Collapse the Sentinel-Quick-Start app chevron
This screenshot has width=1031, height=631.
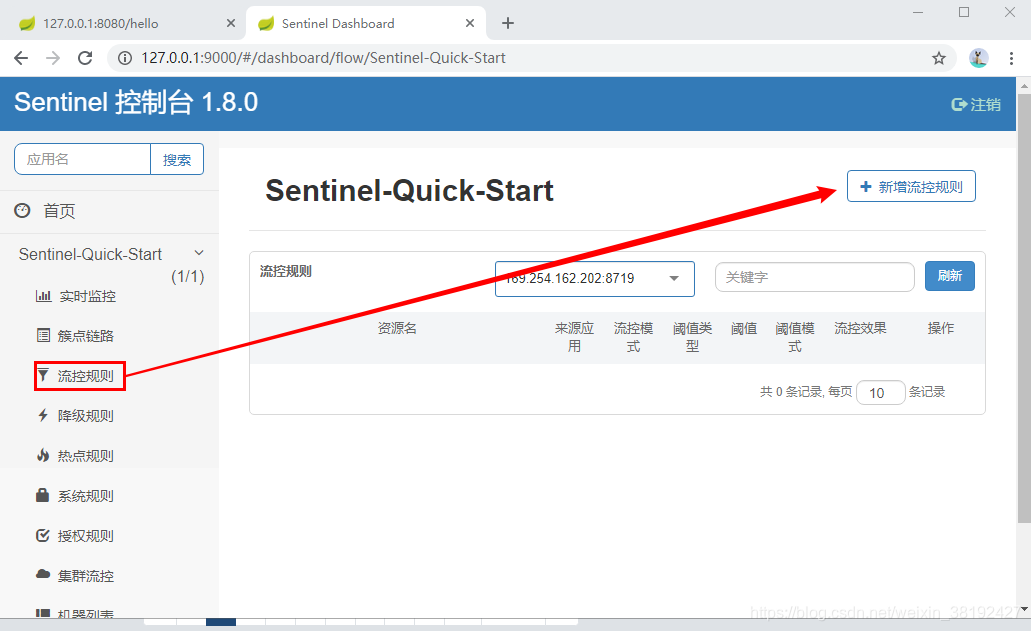pyautogui.click(x=199, y=253)
